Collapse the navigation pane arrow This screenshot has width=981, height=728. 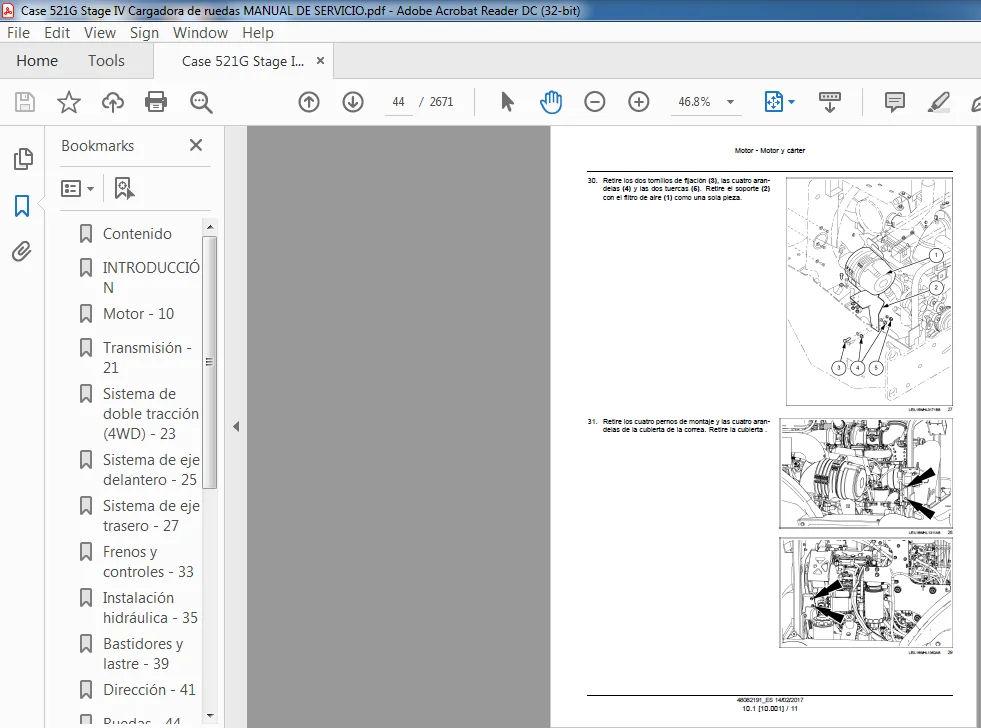[236, 427]
